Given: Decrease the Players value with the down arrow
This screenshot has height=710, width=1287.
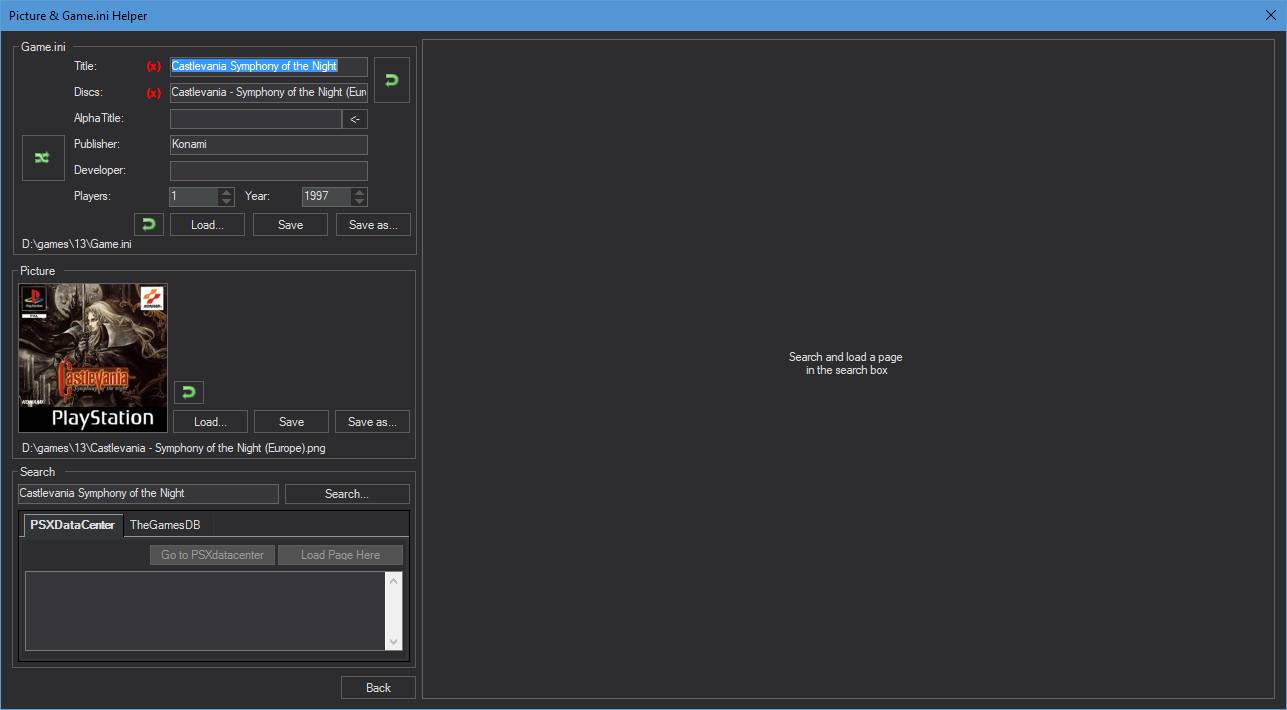Looking at the screenshot, I should (x=226, y=201).
